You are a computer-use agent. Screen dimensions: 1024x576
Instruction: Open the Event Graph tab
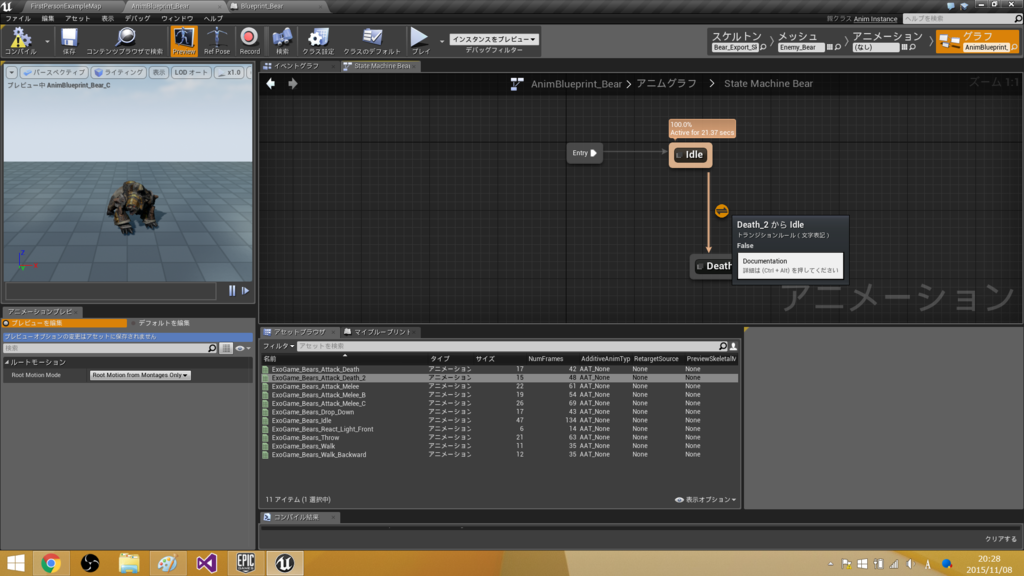(x=295, y=66)
